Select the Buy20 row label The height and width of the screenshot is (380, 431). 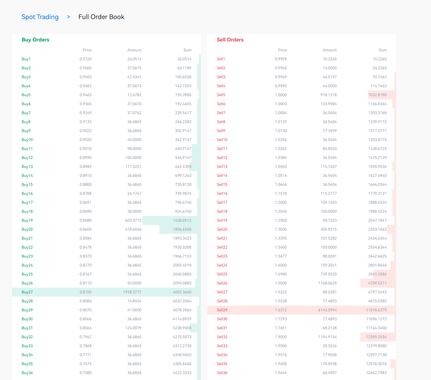[x=27, y=230]
